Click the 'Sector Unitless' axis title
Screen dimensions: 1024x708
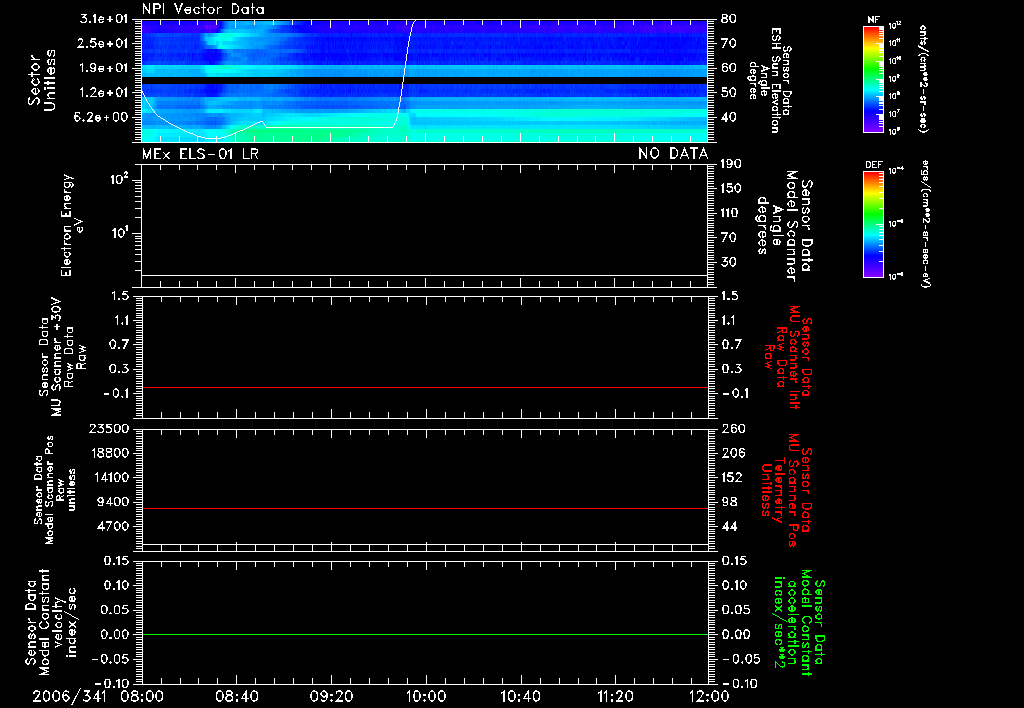coord(42,80)
